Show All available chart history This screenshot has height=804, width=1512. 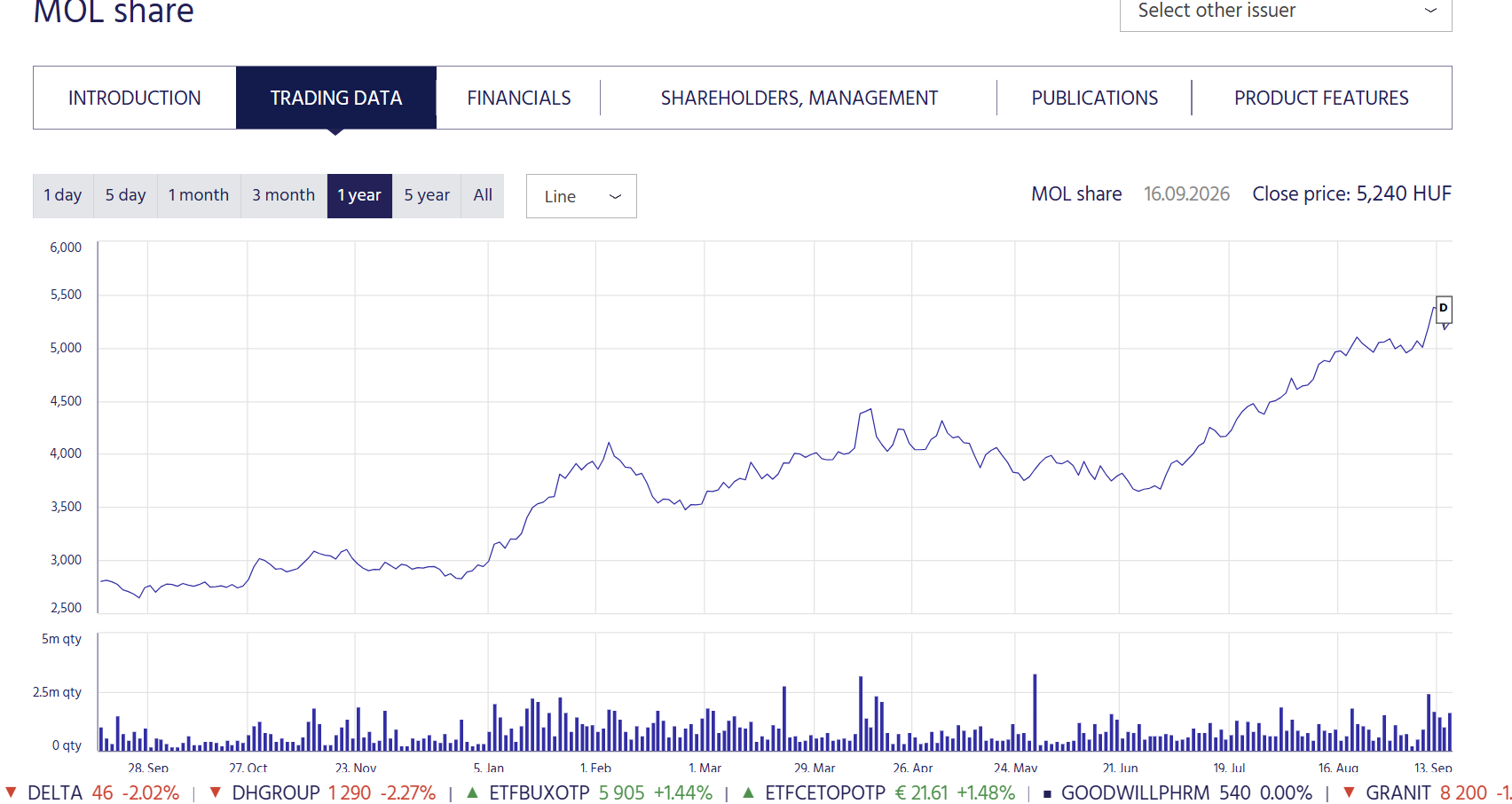pos(483,195)
